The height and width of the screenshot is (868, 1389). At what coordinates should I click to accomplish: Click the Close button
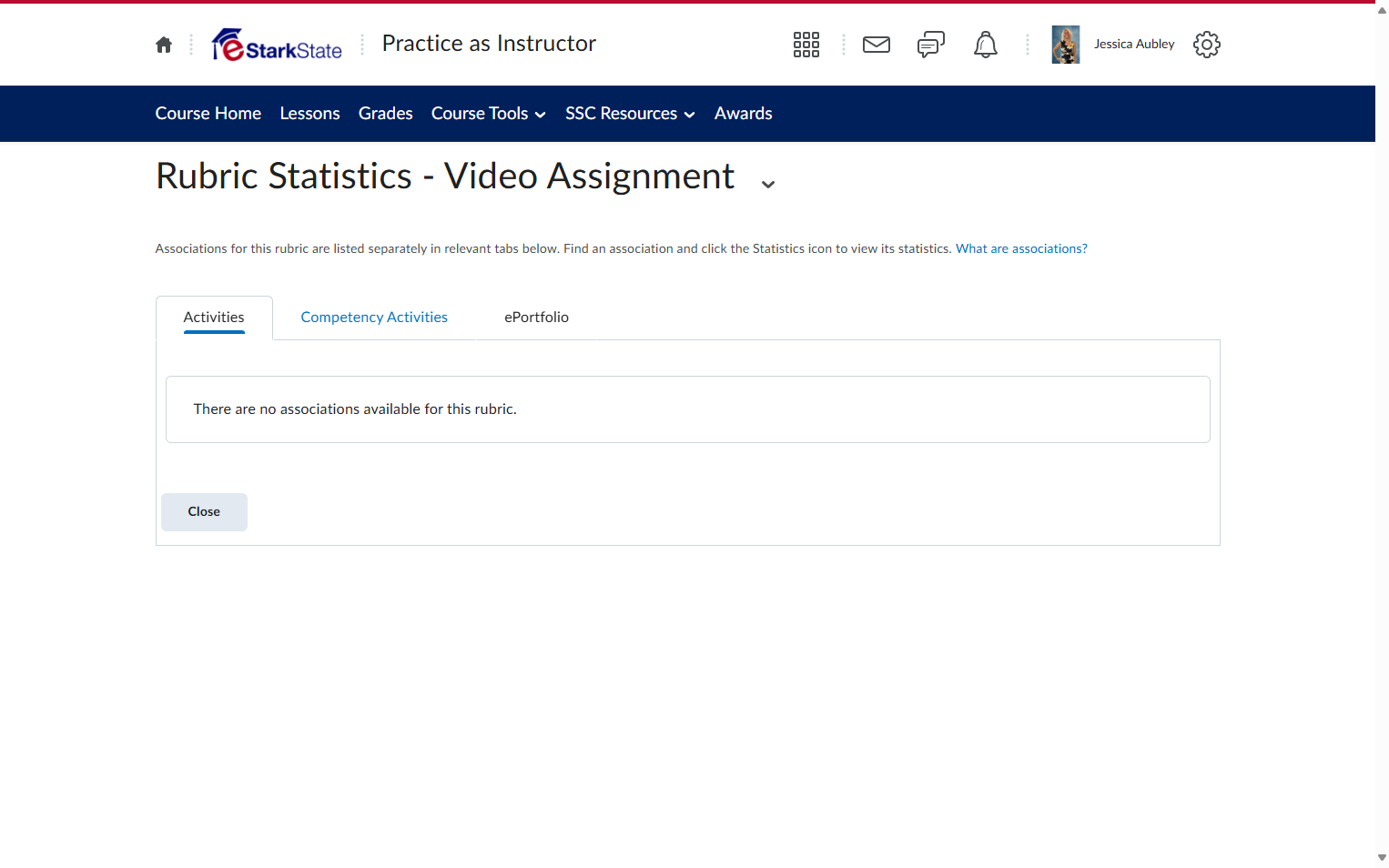point(204,512)
